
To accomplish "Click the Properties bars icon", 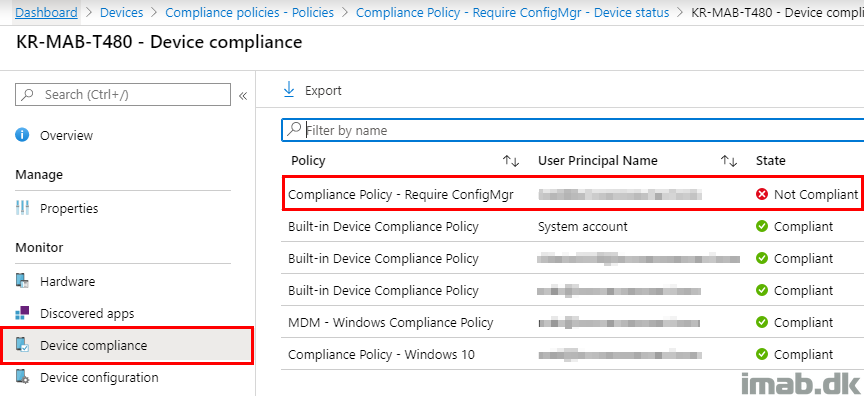I will click(22, 208).
